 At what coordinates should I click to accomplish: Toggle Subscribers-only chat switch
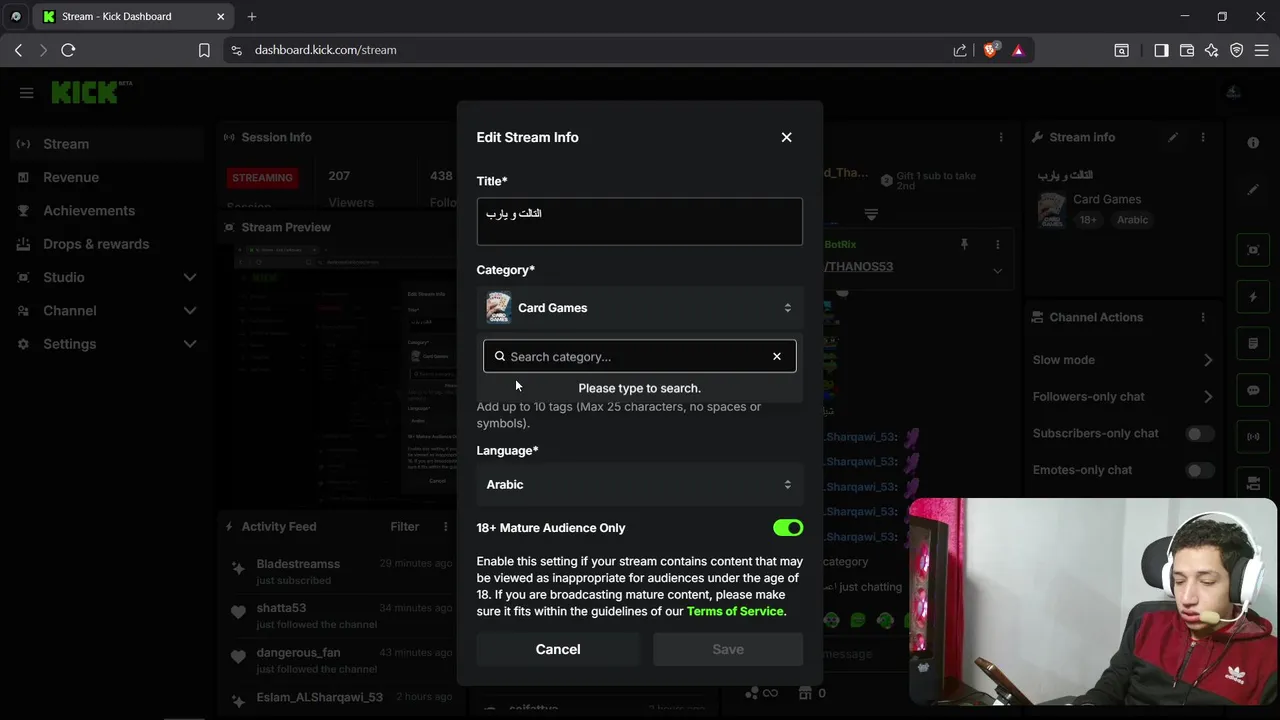point(1200,433)
